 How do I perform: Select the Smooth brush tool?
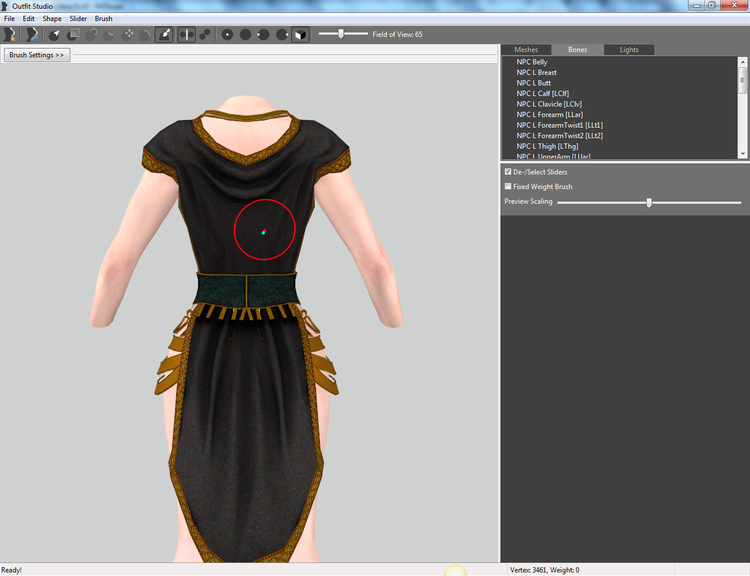(x=145, y=34)
